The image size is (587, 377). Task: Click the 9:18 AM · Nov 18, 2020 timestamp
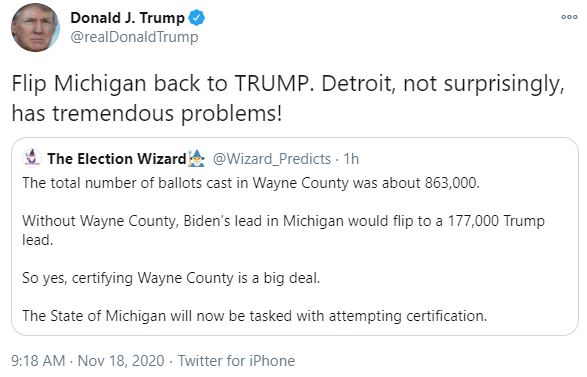88,361
